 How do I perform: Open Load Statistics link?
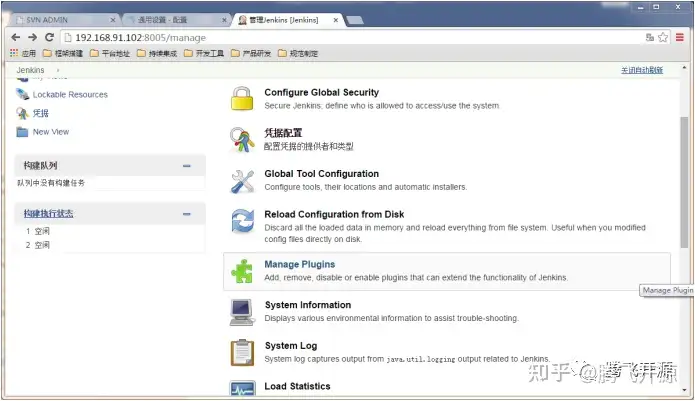click(297, 386)
